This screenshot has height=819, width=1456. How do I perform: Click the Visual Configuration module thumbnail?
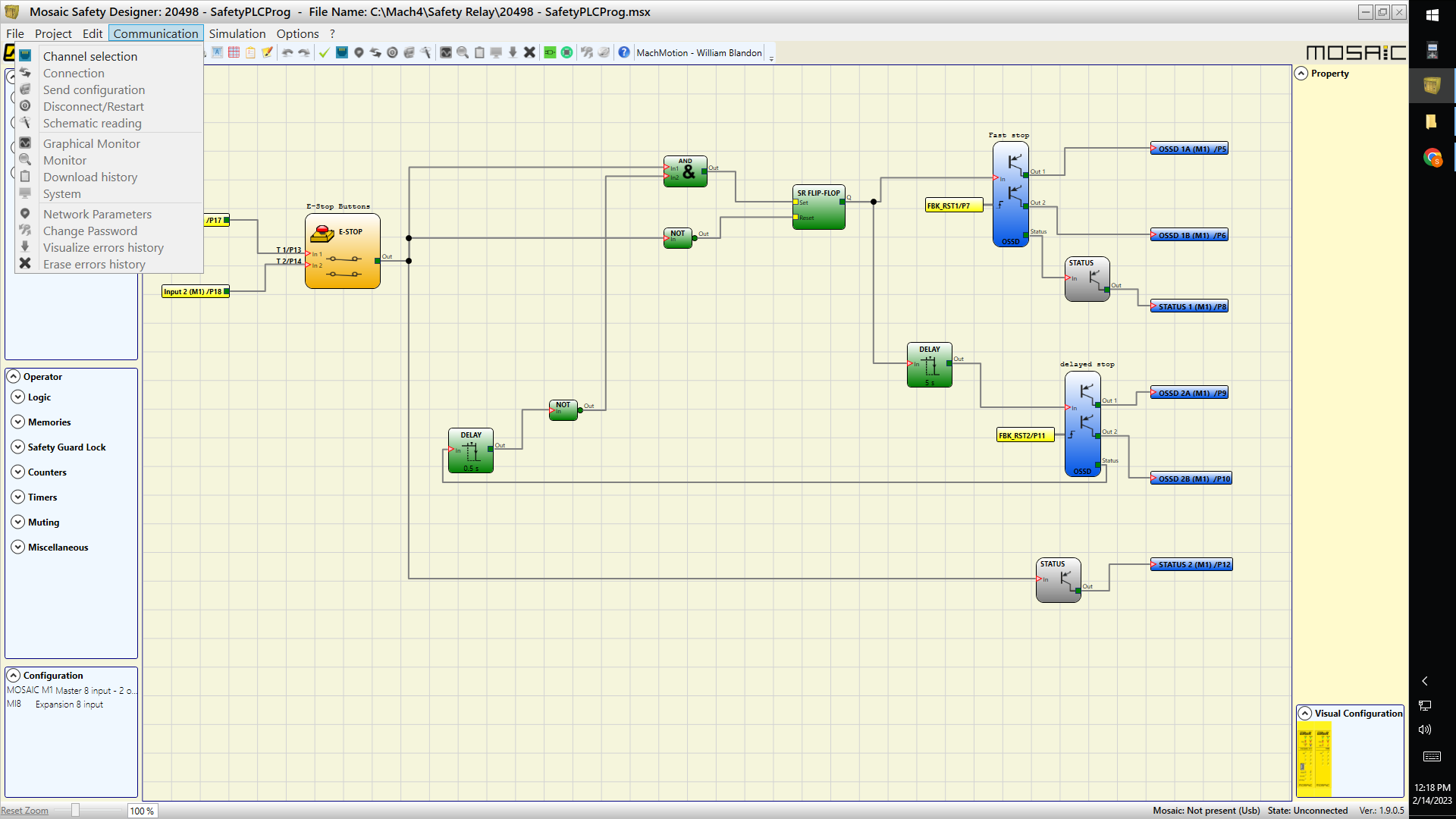click(1313, 759)
